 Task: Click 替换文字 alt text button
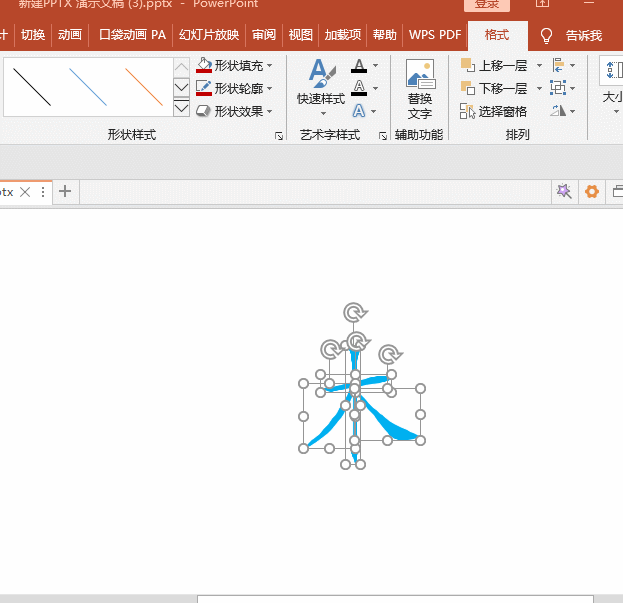coord(420,89)
